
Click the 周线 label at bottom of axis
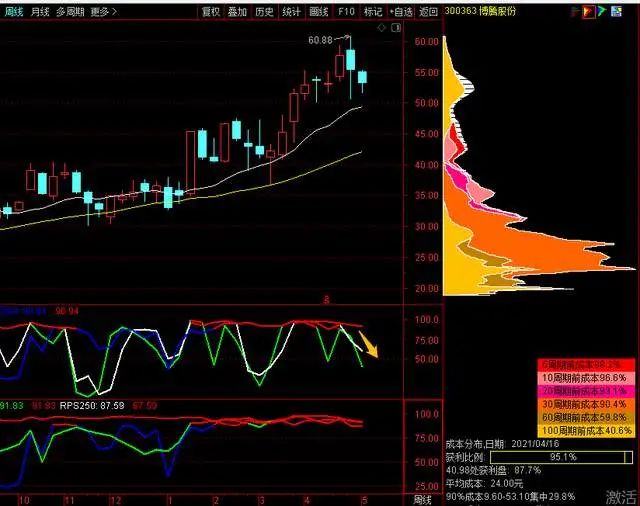pos(422,500)
